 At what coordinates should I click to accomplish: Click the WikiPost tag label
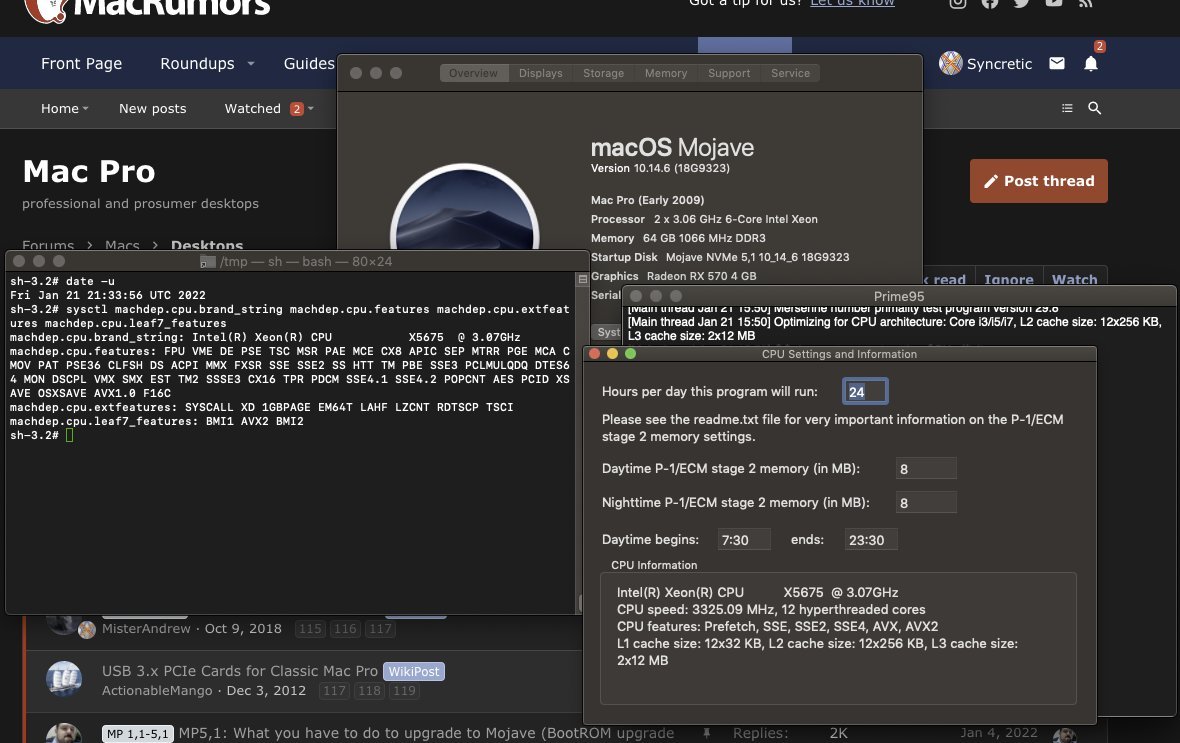[414, 671]
